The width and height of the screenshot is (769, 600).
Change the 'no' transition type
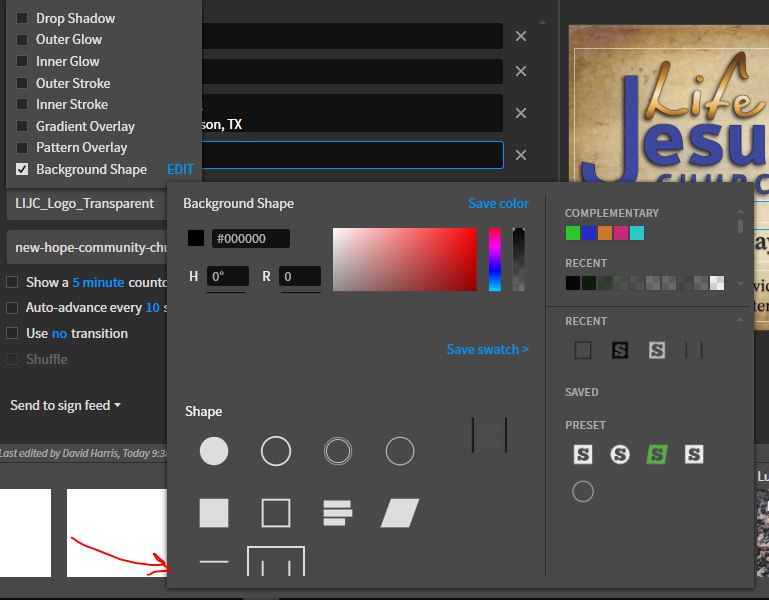[x=59, y=334]
